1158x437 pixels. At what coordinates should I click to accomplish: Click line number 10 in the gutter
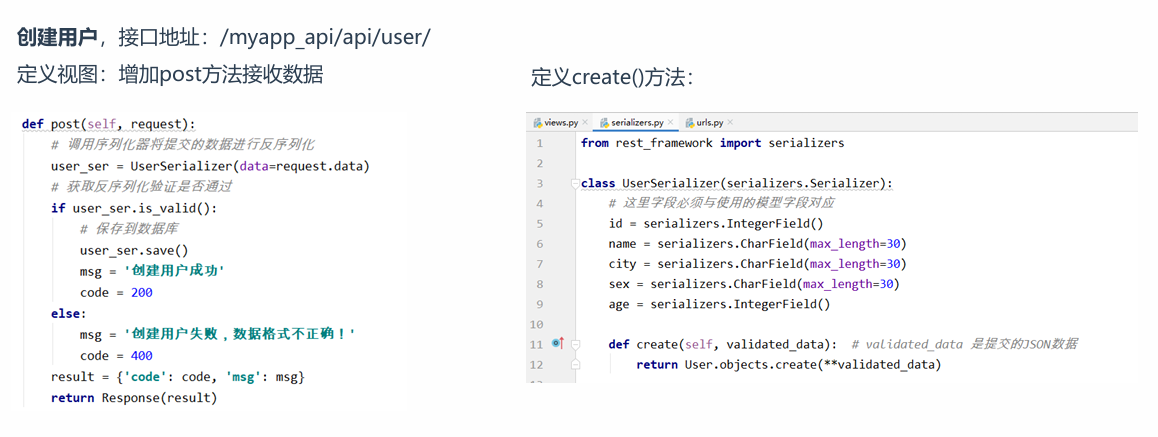pyautogui.click(x=537, y=324)
